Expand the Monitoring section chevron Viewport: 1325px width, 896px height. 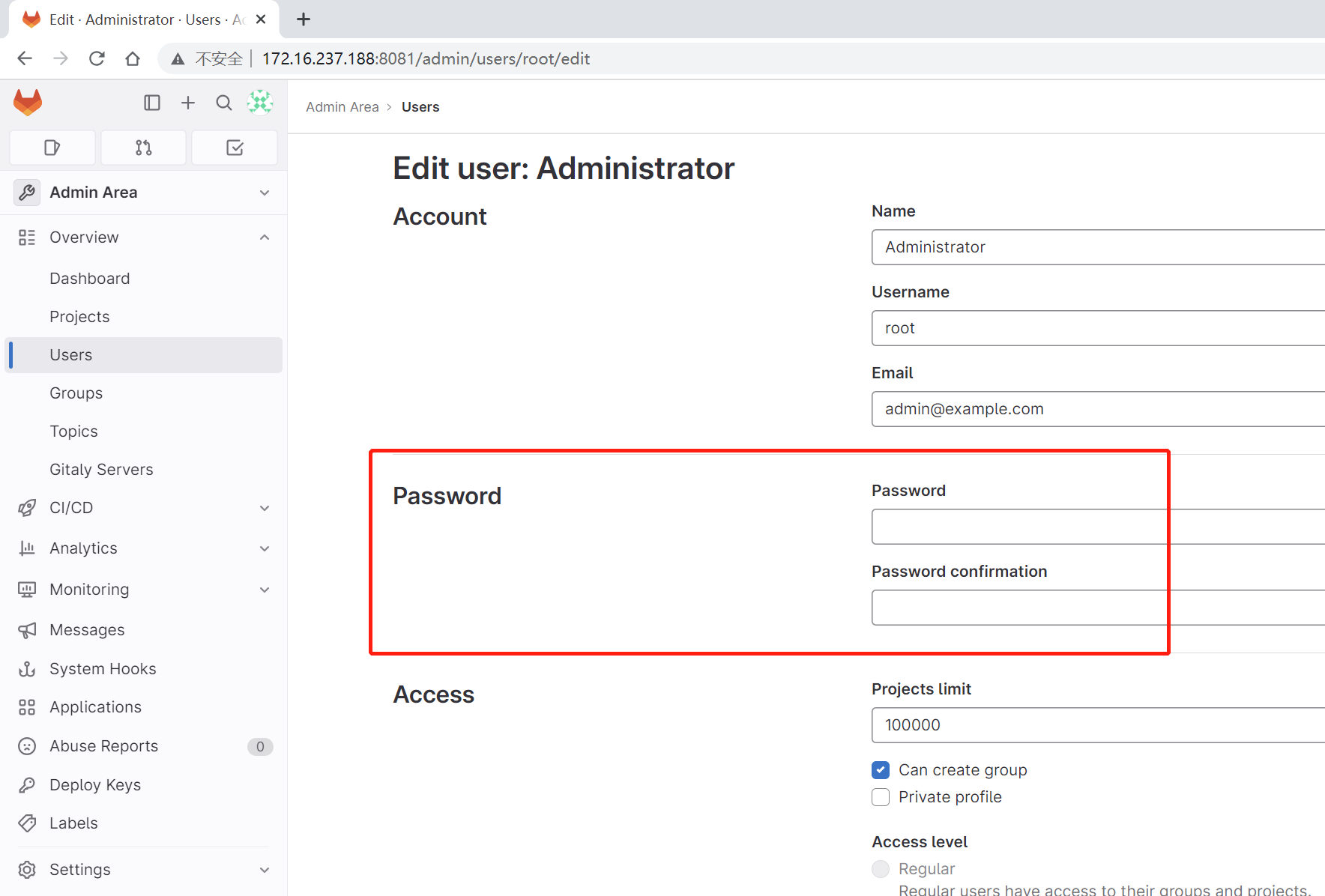[265, 590]
